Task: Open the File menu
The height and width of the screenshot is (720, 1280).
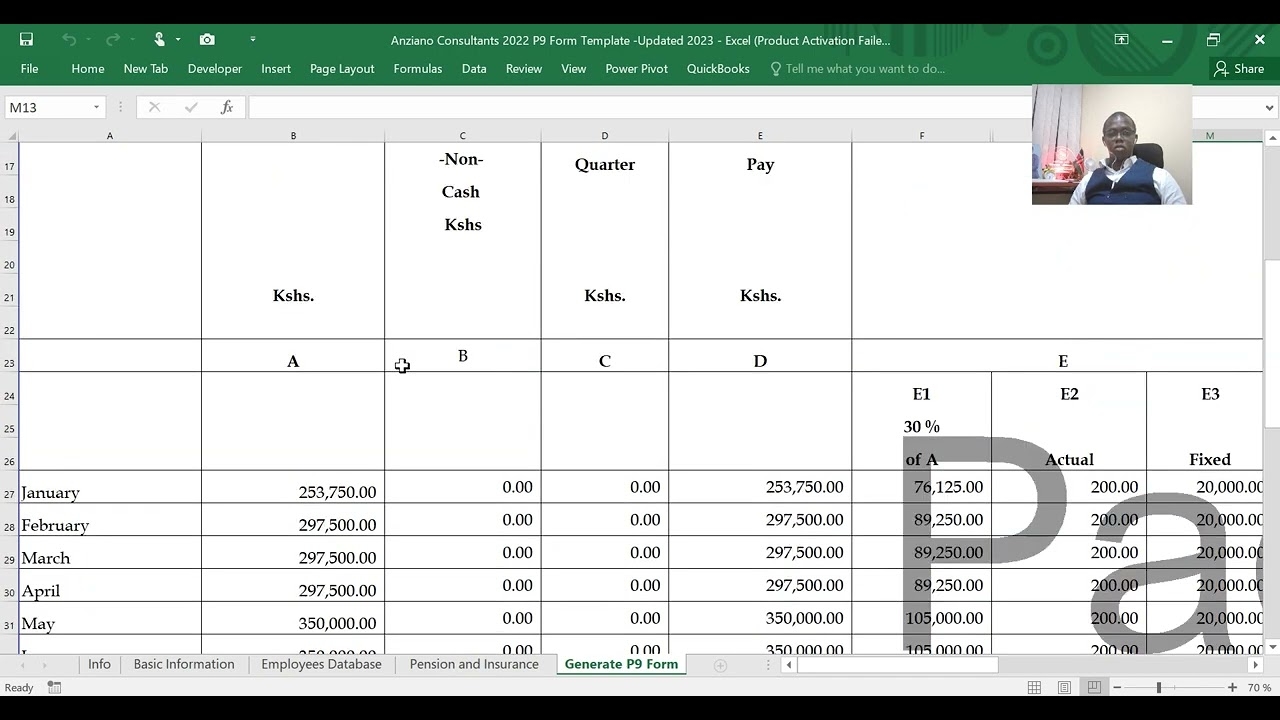Action: tap(29, 68)
